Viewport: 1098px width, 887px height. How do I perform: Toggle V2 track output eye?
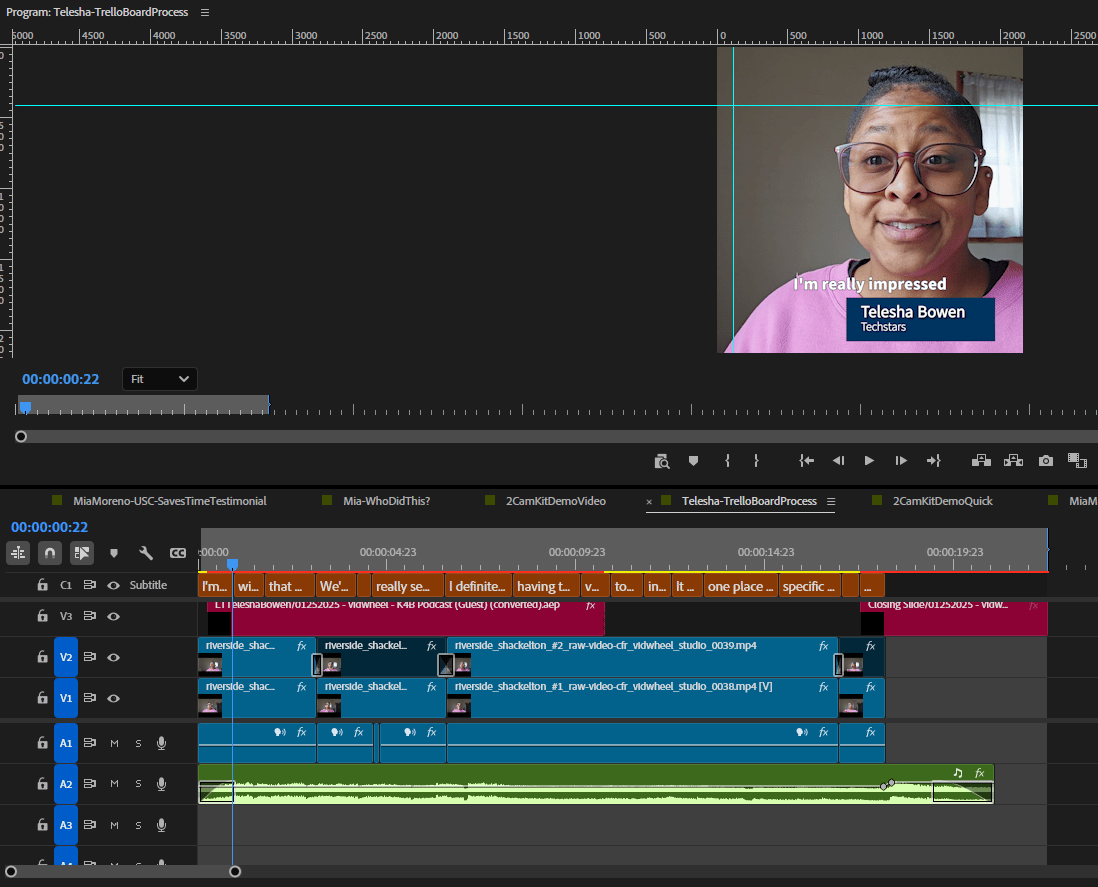point(113,657)
